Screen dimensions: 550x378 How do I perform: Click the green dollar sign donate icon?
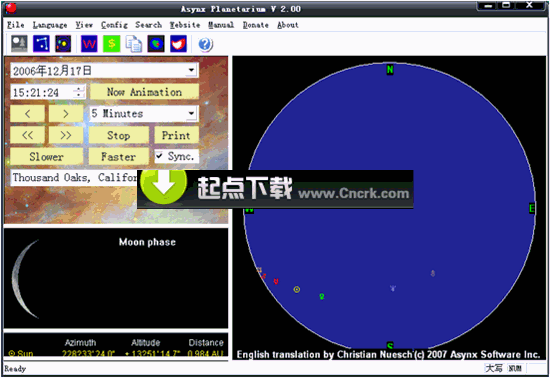tap(112, 44)
